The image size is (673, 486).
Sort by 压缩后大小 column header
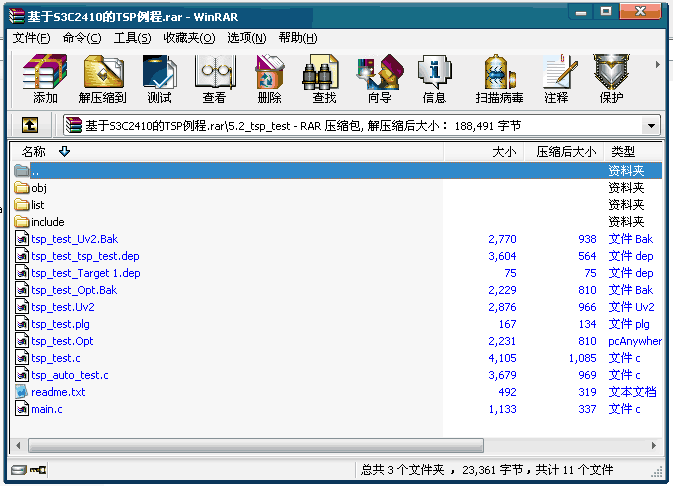coord(564,152)
